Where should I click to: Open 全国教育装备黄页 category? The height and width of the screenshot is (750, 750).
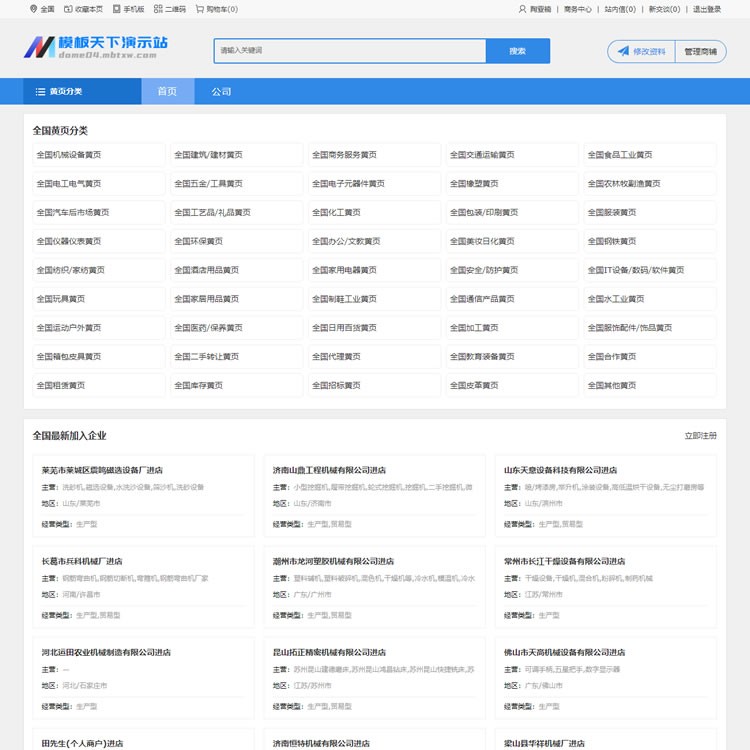pos(512,356)
